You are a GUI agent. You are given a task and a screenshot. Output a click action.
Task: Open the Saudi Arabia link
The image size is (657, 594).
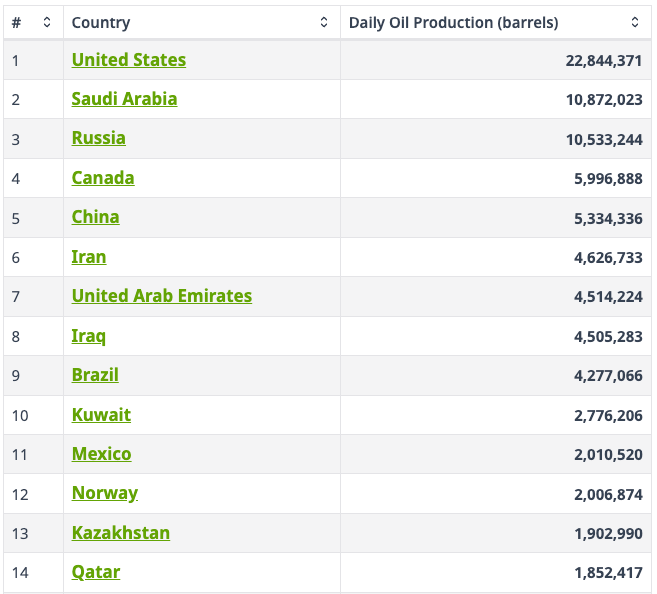[124, 99]
